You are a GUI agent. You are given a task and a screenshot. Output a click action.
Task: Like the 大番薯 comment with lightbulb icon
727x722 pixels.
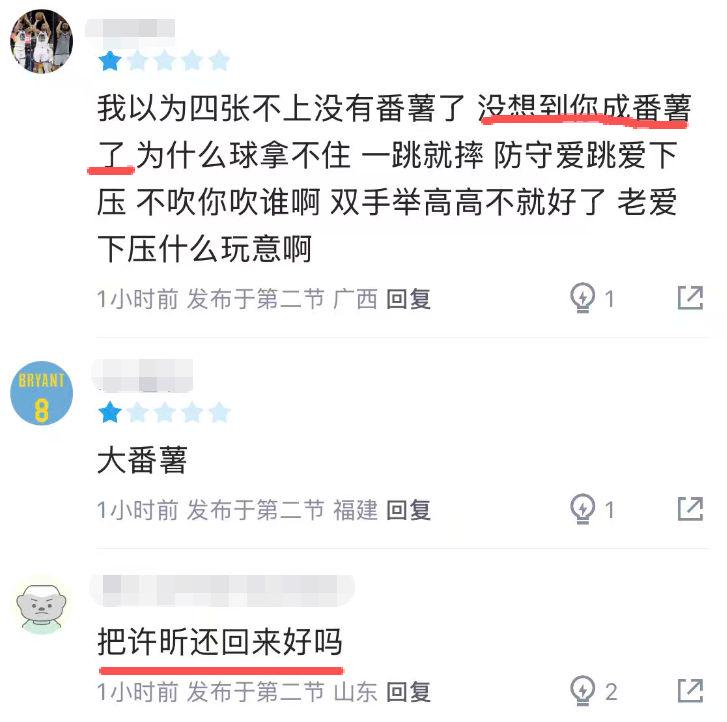tap(582, 509)
